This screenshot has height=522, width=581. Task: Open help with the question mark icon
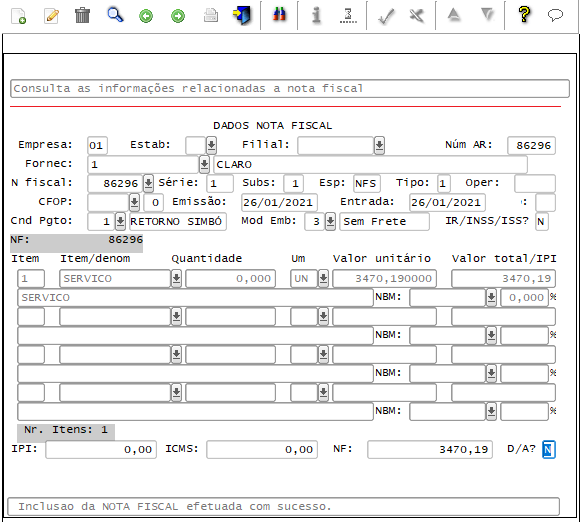[x=524, y=15]
